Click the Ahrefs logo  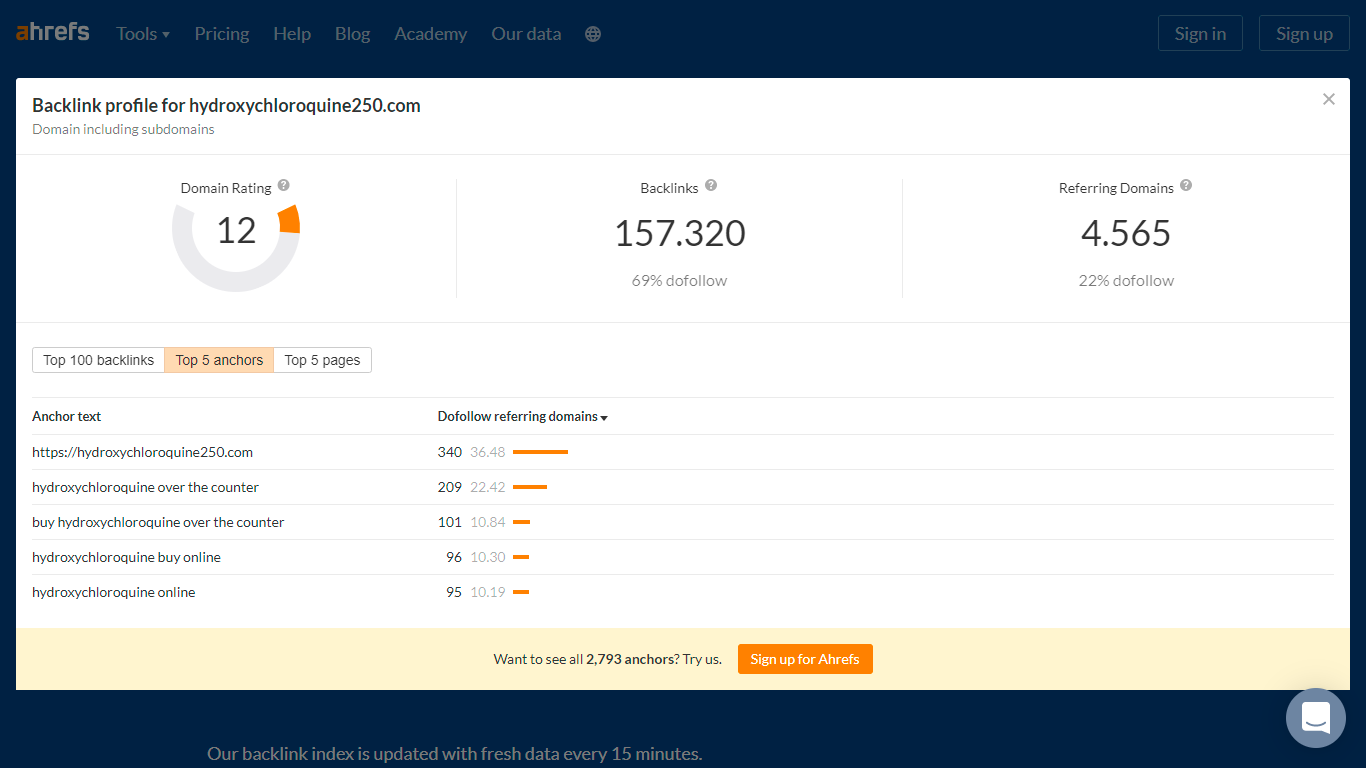coord(53,33)
